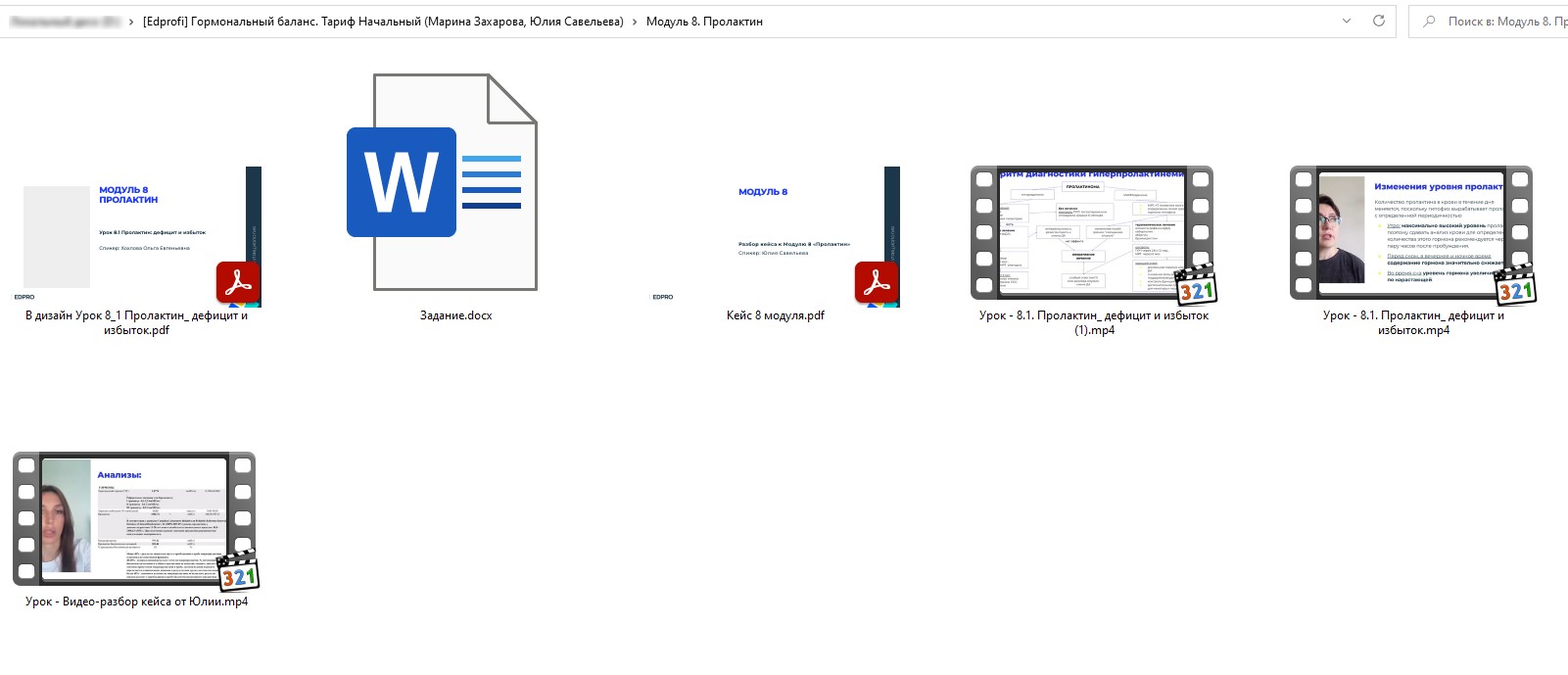Expand chevron before Модуль 8. Пролактин breadcrumb
This screenshot has height=675, width=1568.
point(635,22)
